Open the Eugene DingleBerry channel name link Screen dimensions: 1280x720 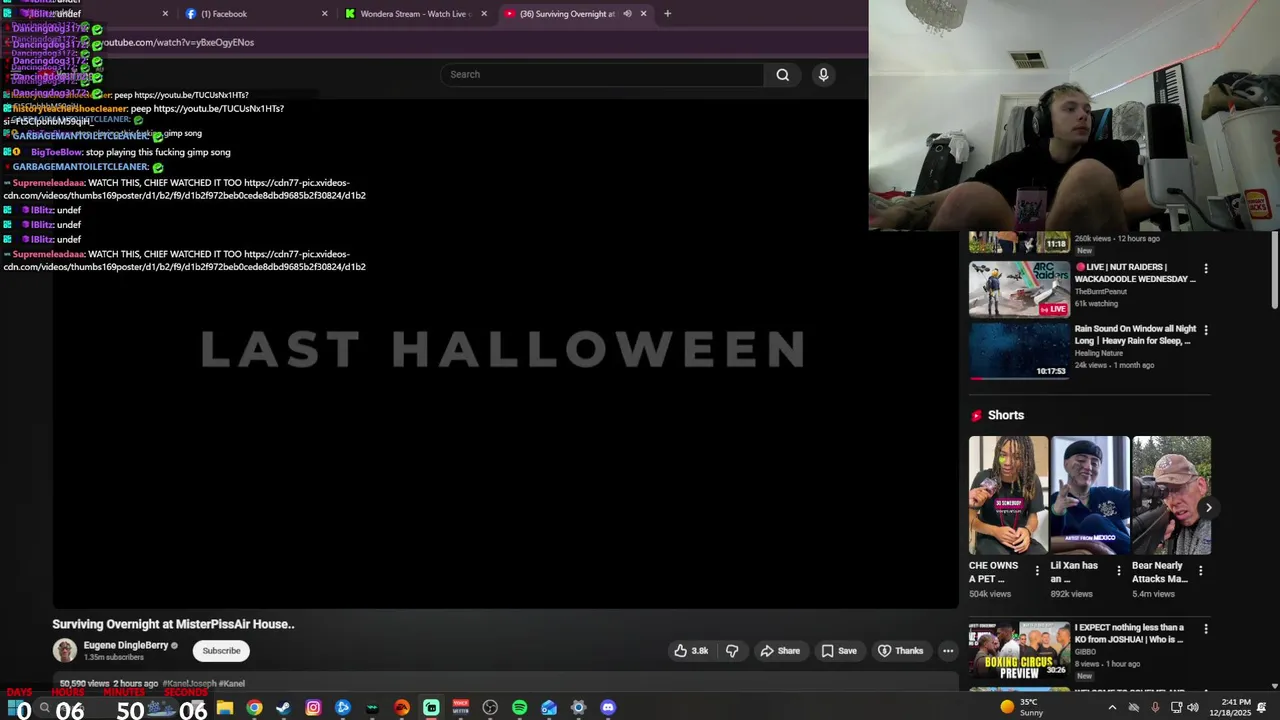coord(126,645)
